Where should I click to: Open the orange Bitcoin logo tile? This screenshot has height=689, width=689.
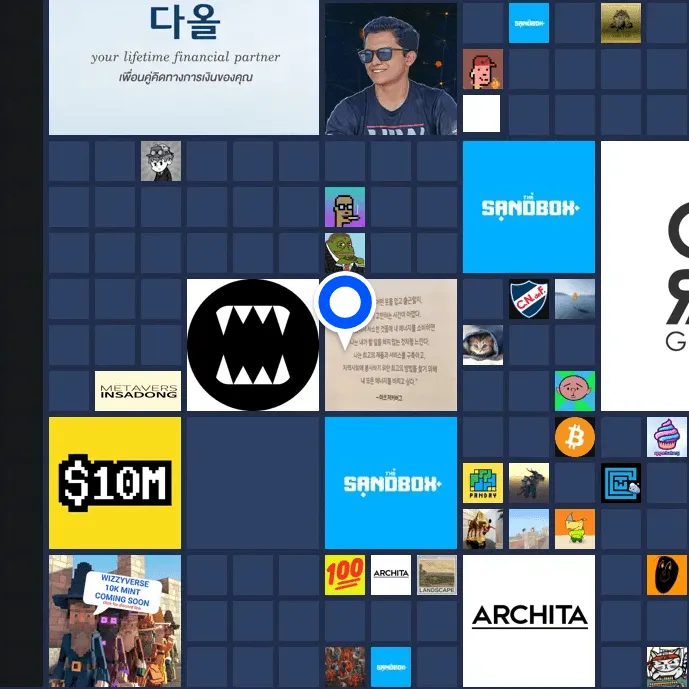(575, 437)
